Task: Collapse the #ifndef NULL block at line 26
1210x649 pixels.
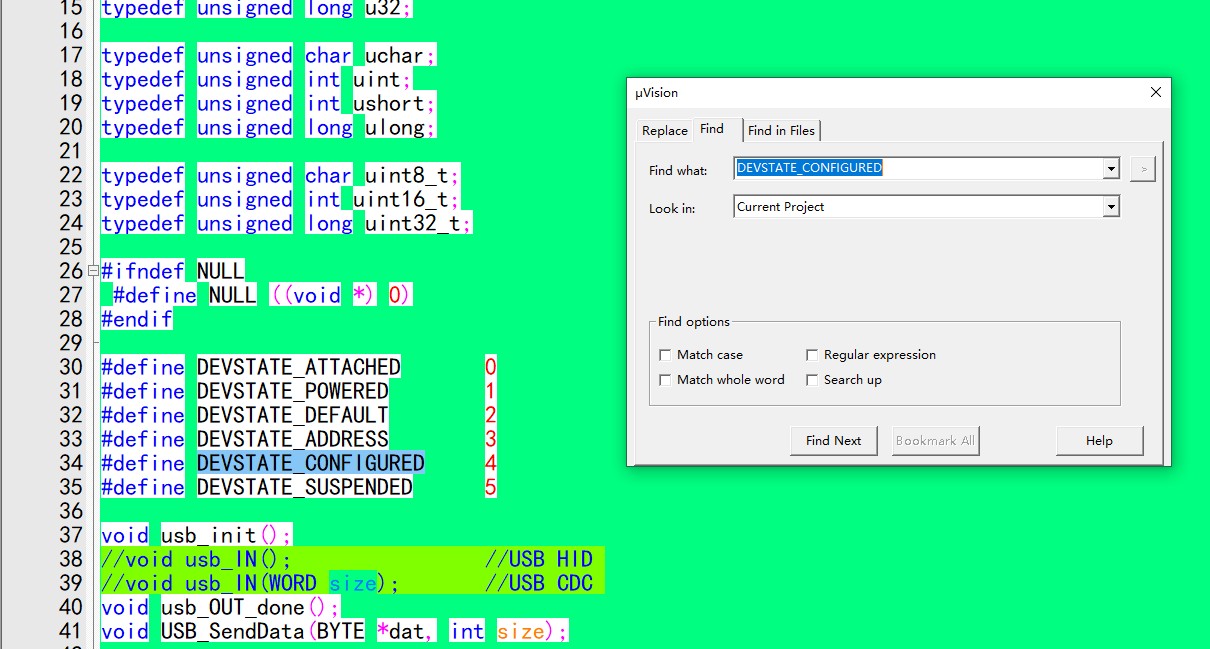Action: [x=93, y=271]
